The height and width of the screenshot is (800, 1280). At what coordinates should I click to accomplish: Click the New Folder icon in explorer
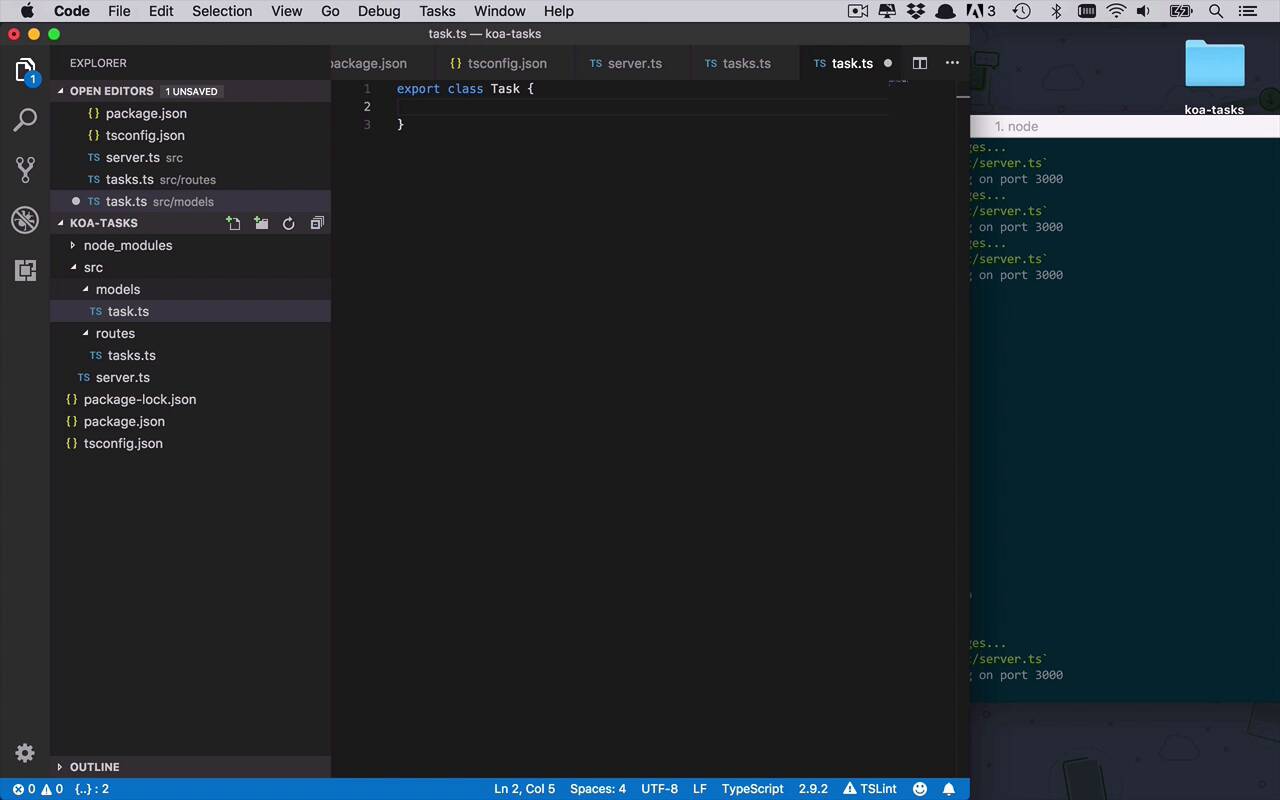point(261,223)
